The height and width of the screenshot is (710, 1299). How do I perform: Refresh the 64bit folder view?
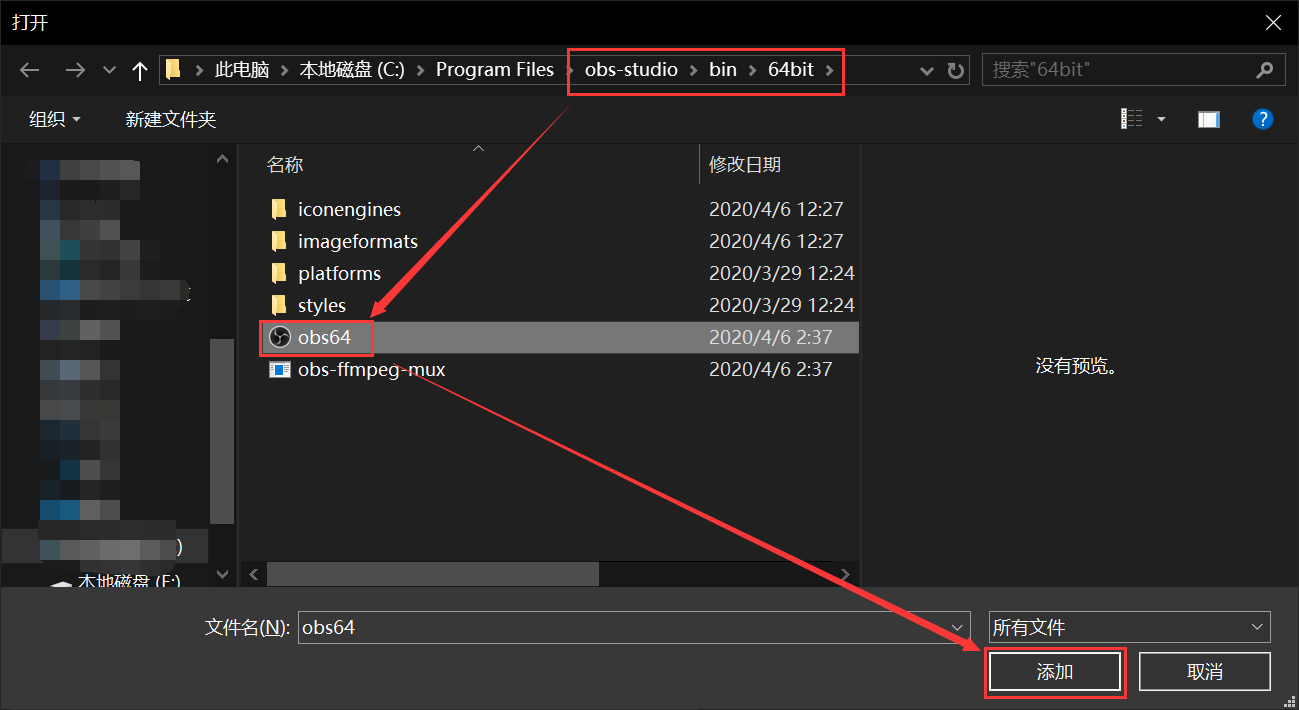[x=956, y=70]
